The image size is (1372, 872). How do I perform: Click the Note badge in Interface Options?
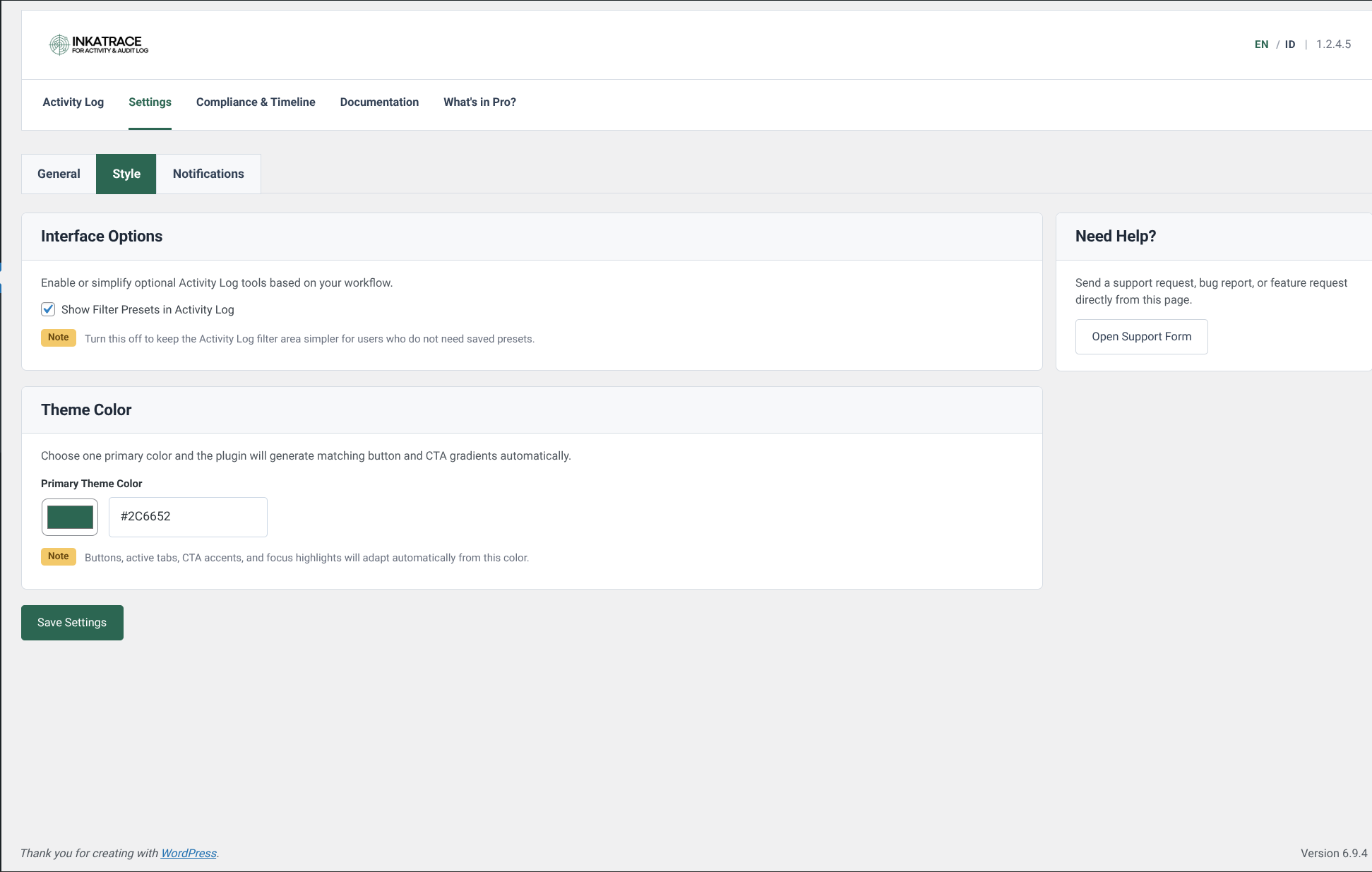(58, 338)
